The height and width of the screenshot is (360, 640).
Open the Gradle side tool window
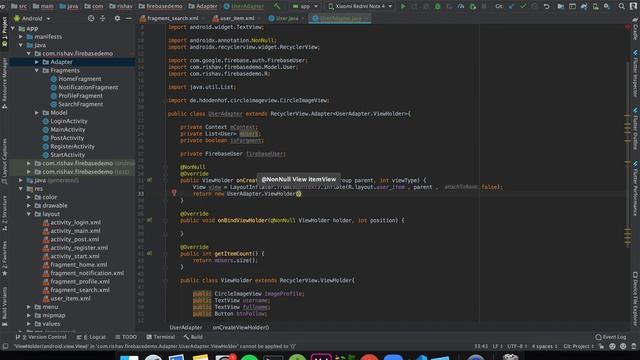coord(636,29)
